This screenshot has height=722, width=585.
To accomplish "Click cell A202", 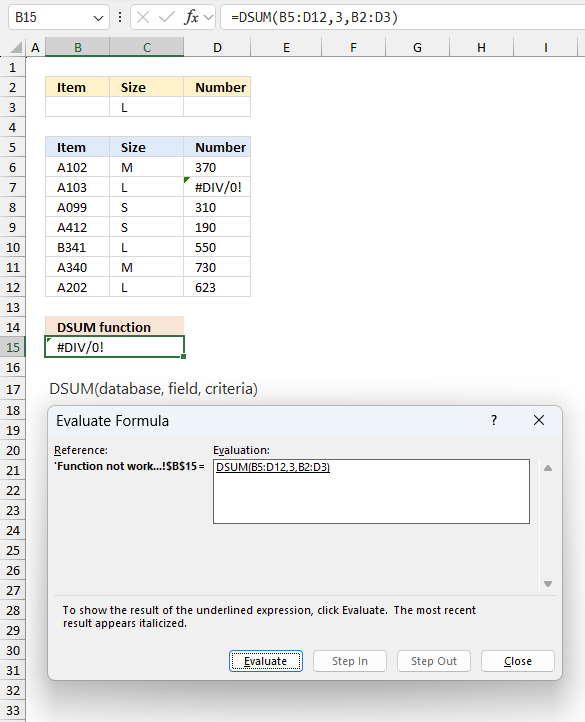I will (x=77, y=287).
